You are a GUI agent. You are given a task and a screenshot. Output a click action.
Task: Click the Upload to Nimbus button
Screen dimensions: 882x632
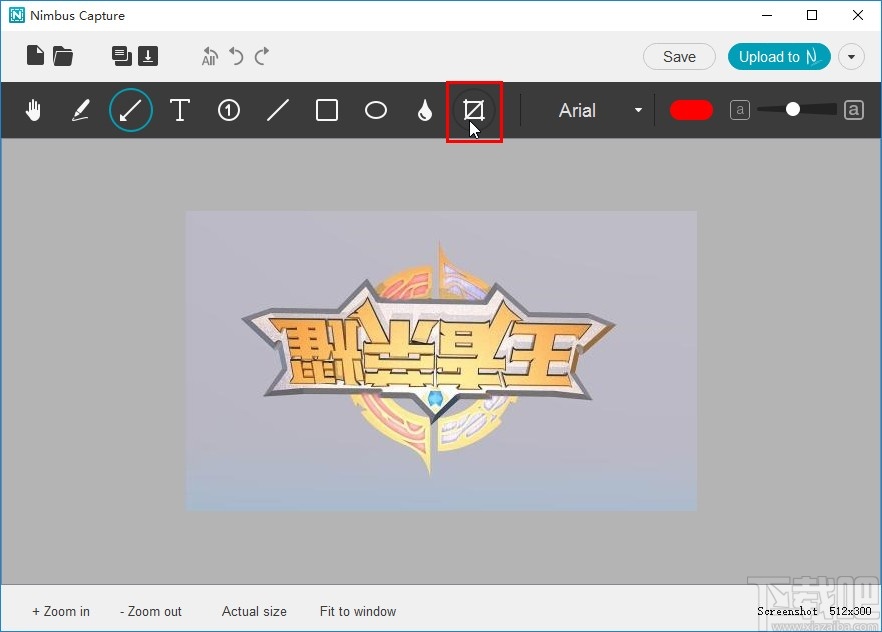pyautogui.click(x=779, y=56)
